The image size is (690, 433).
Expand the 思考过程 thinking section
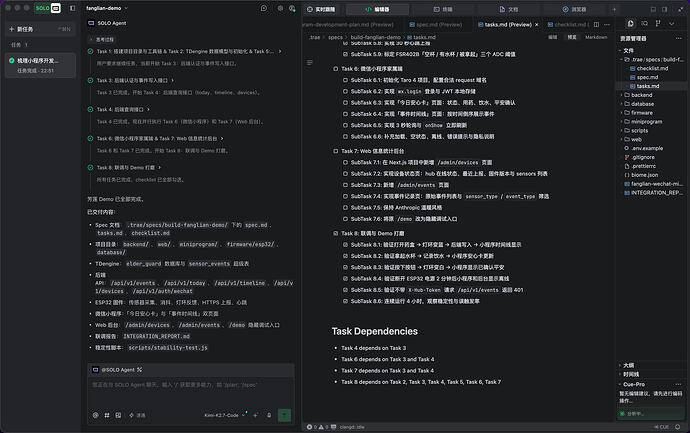pyautogui.click(x=102, y=40)
